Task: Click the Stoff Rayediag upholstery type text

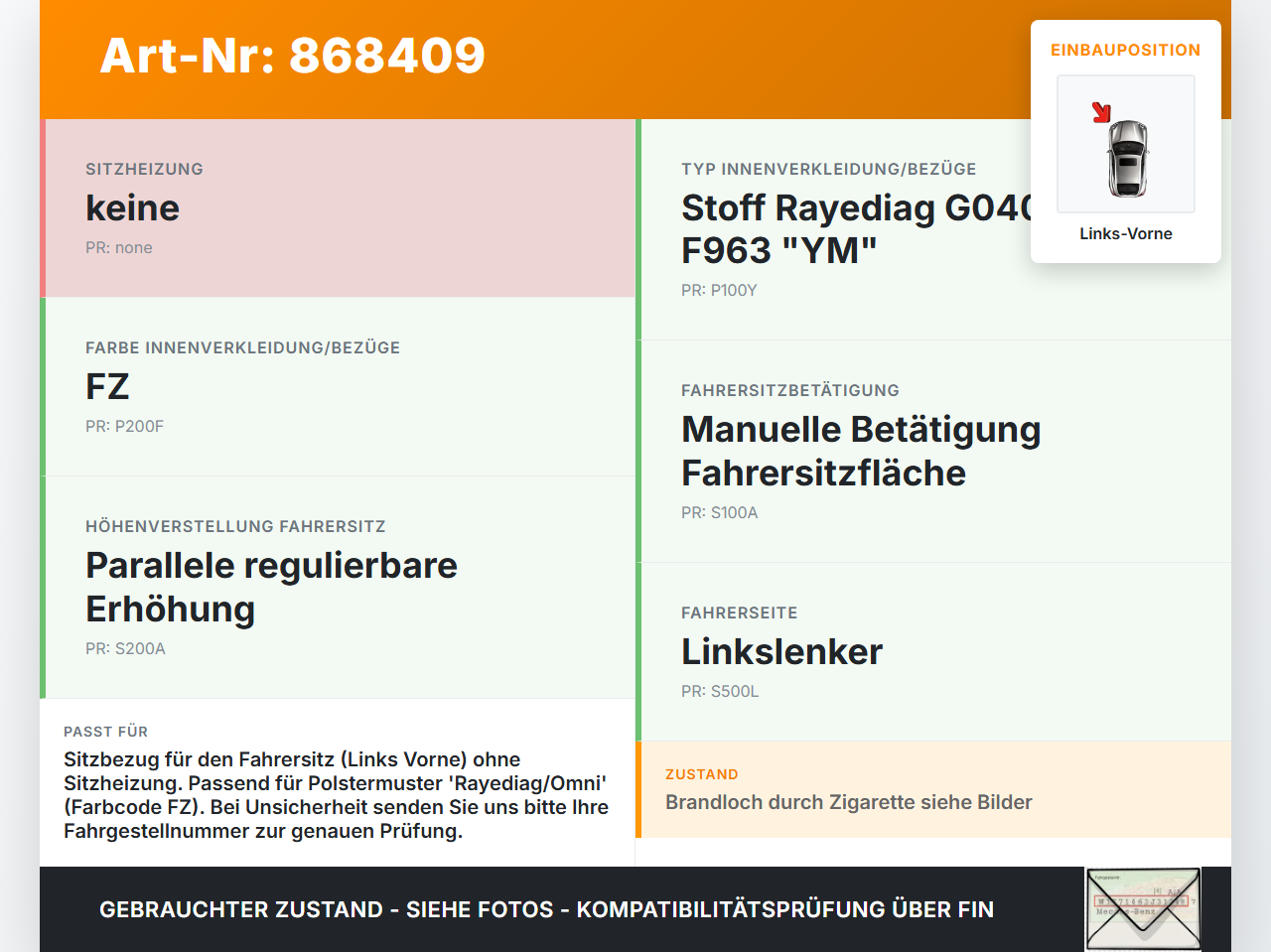Action: coord(858,229)
